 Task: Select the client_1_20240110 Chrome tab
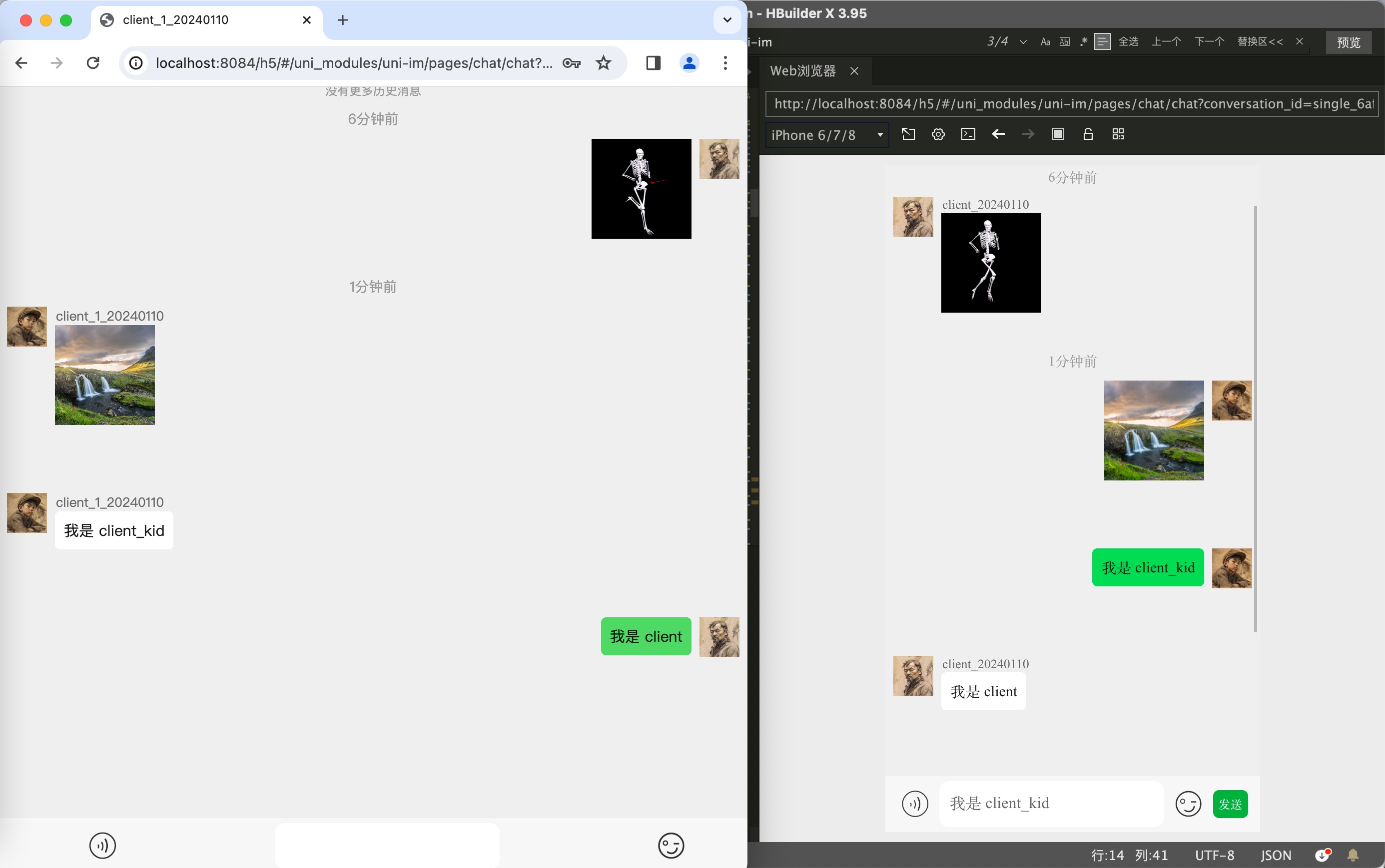(207, 20)
